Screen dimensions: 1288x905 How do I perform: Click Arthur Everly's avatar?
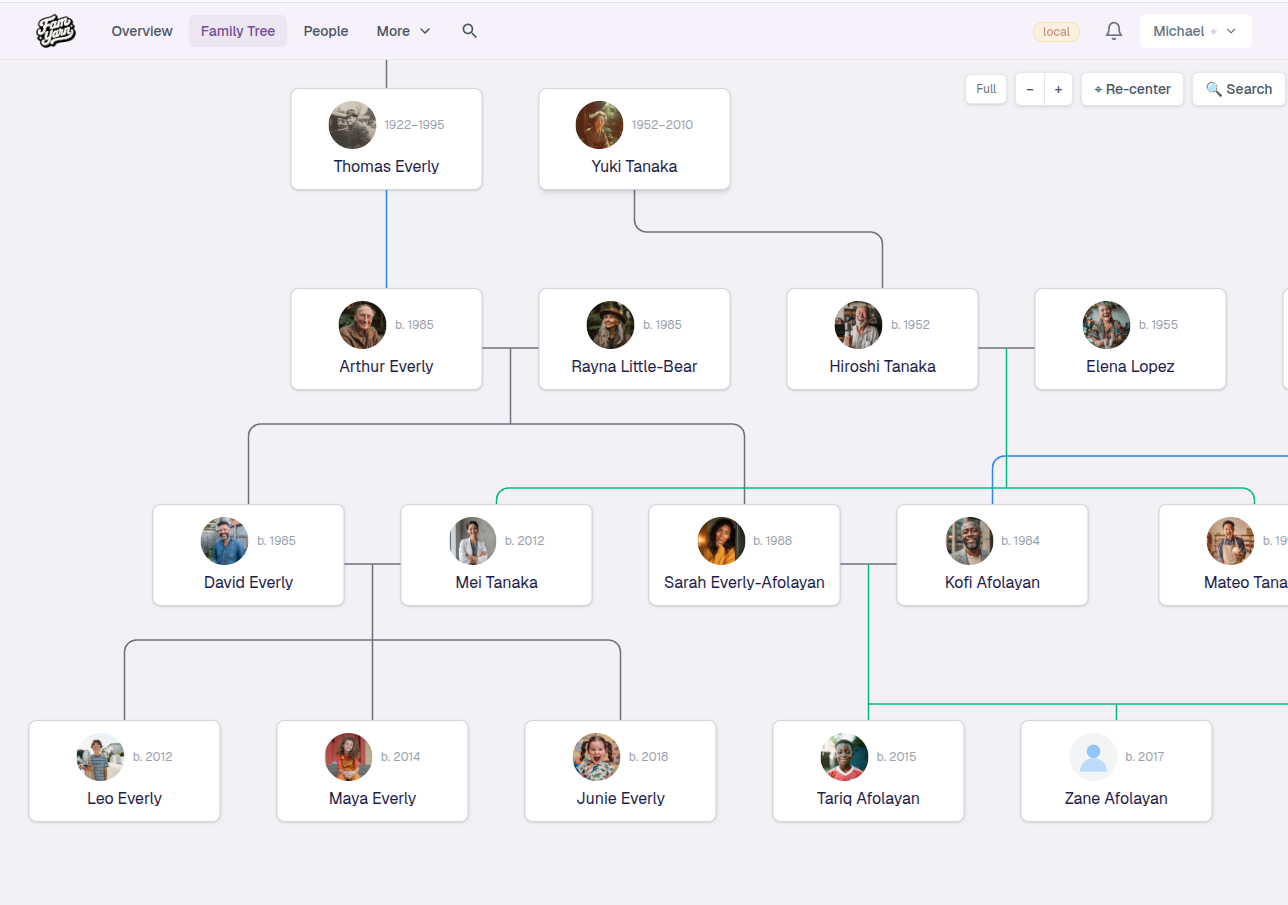(363, 325)
